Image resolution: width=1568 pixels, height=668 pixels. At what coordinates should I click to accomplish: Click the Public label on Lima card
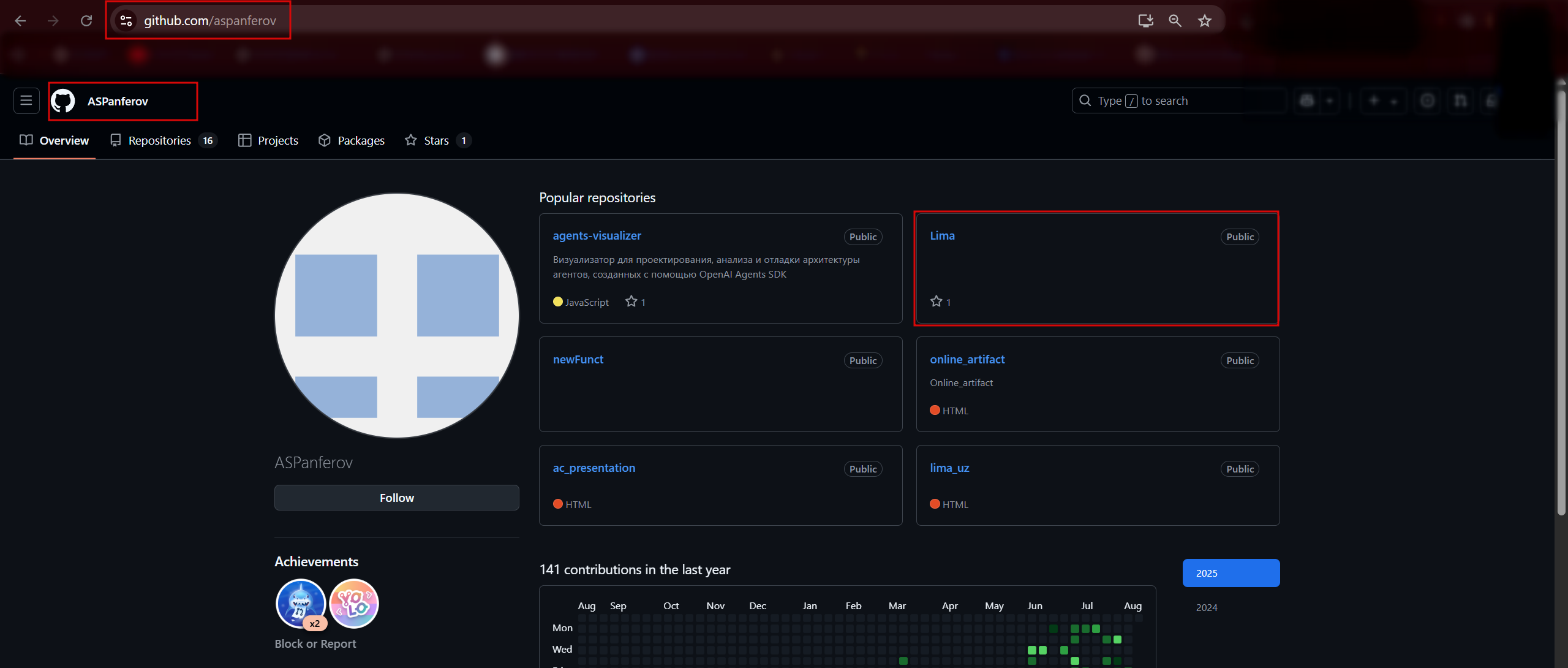coord(1240,237)
